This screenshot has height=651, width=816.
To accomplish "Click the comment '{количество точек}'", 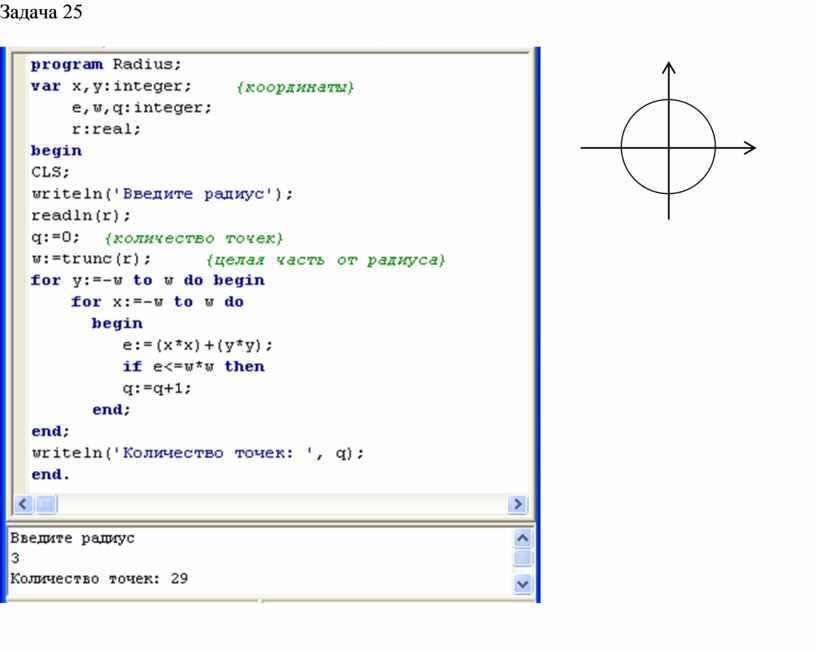I will [194, 238].
